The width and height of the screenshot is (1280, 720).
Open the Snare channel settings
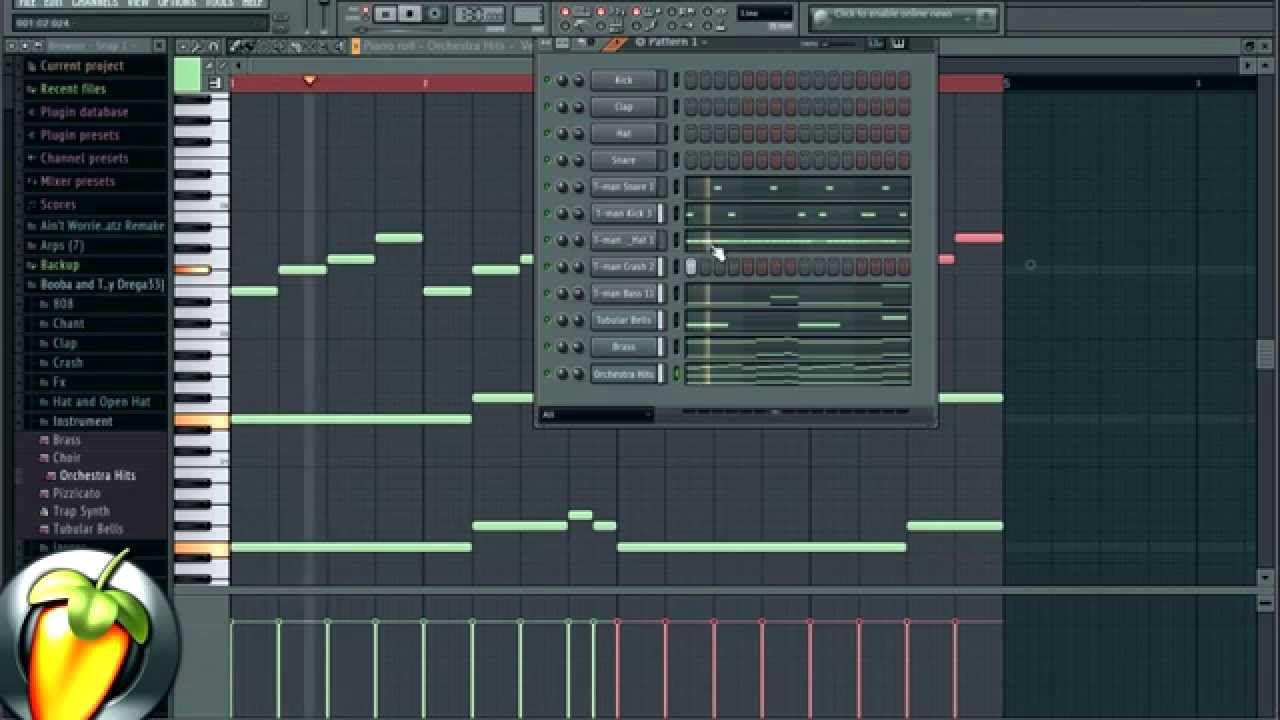tap(626, 160)
